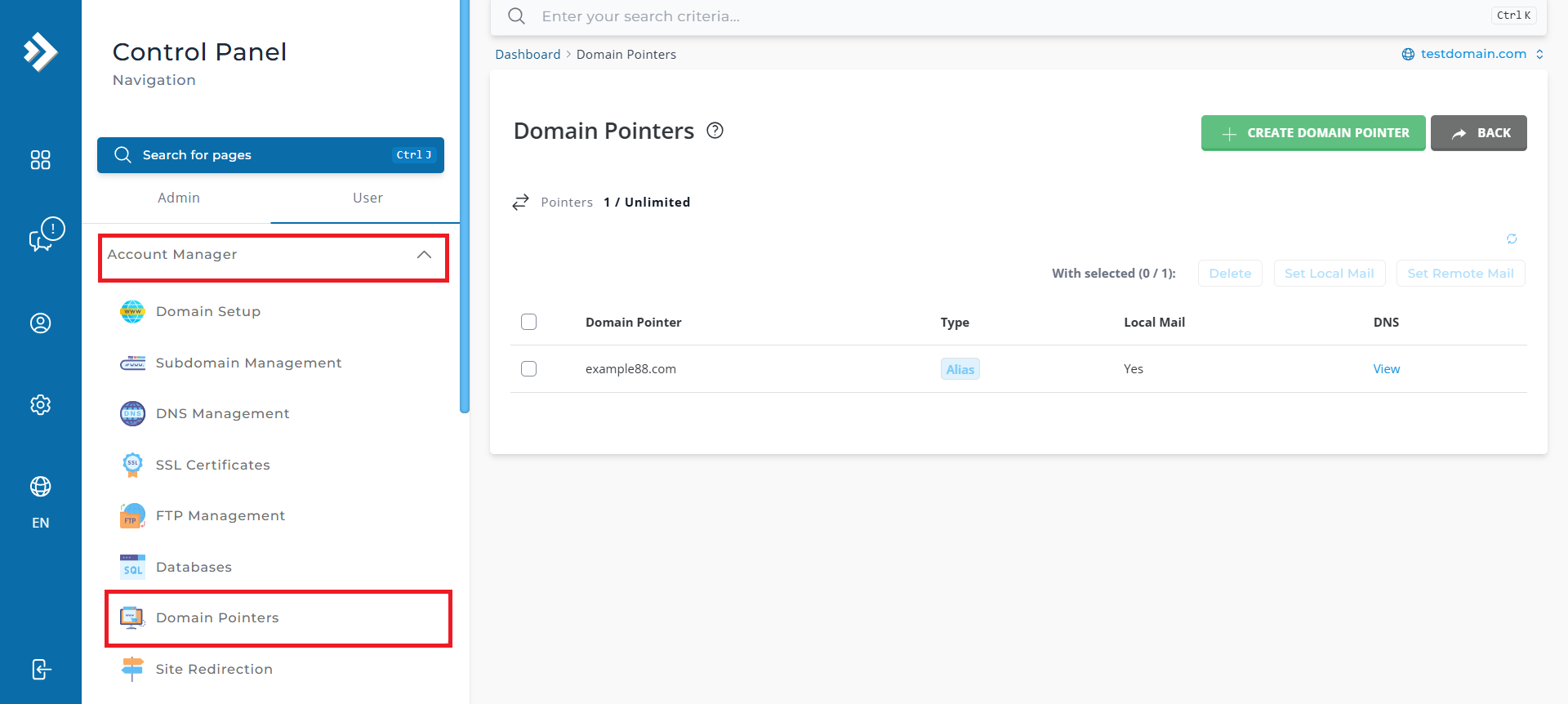
Task: Open the testdomain.com domain selector
Action: click(x=1472, y=54)
